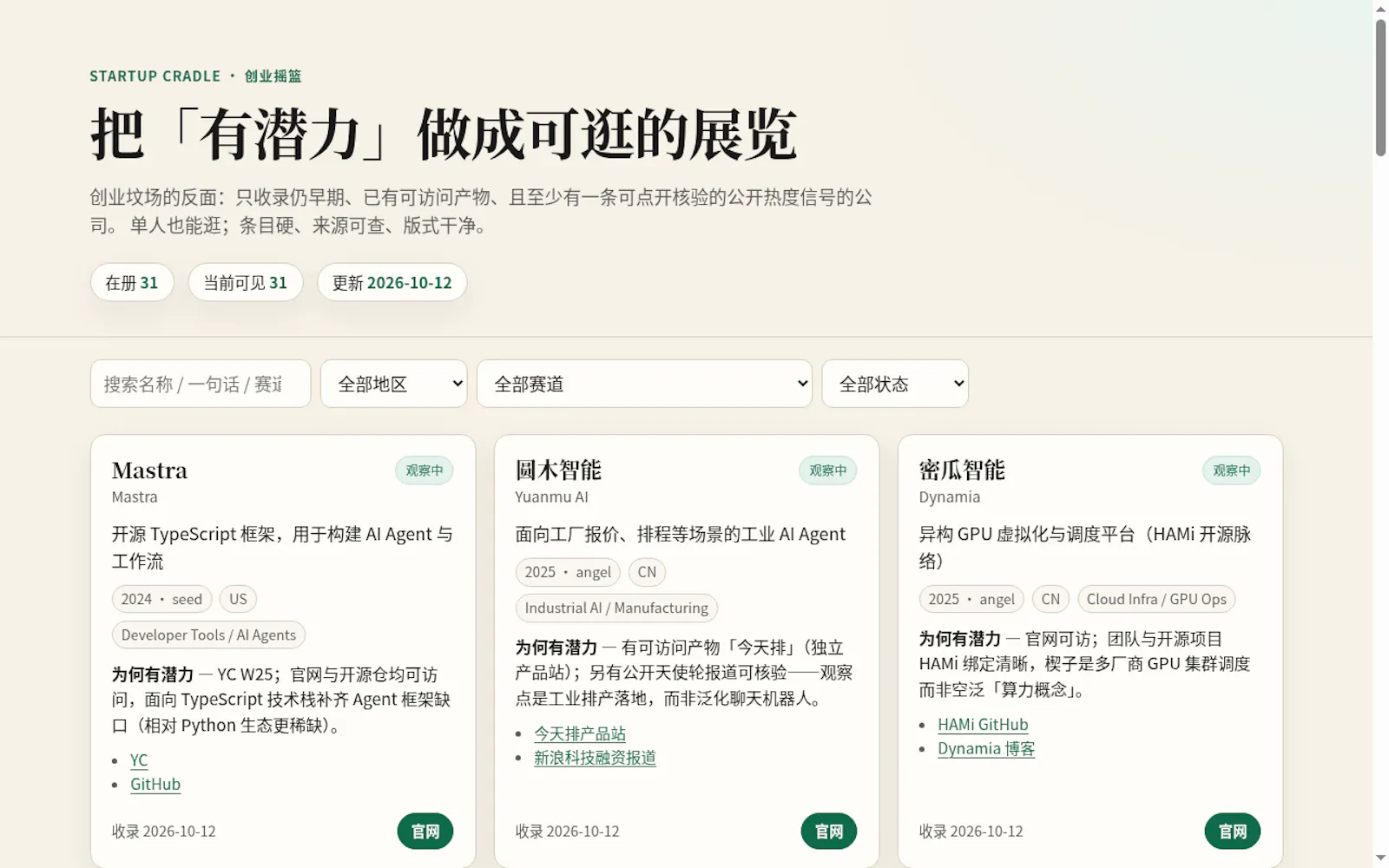Open the 今天排产品站 link

(x=580, y=734)
